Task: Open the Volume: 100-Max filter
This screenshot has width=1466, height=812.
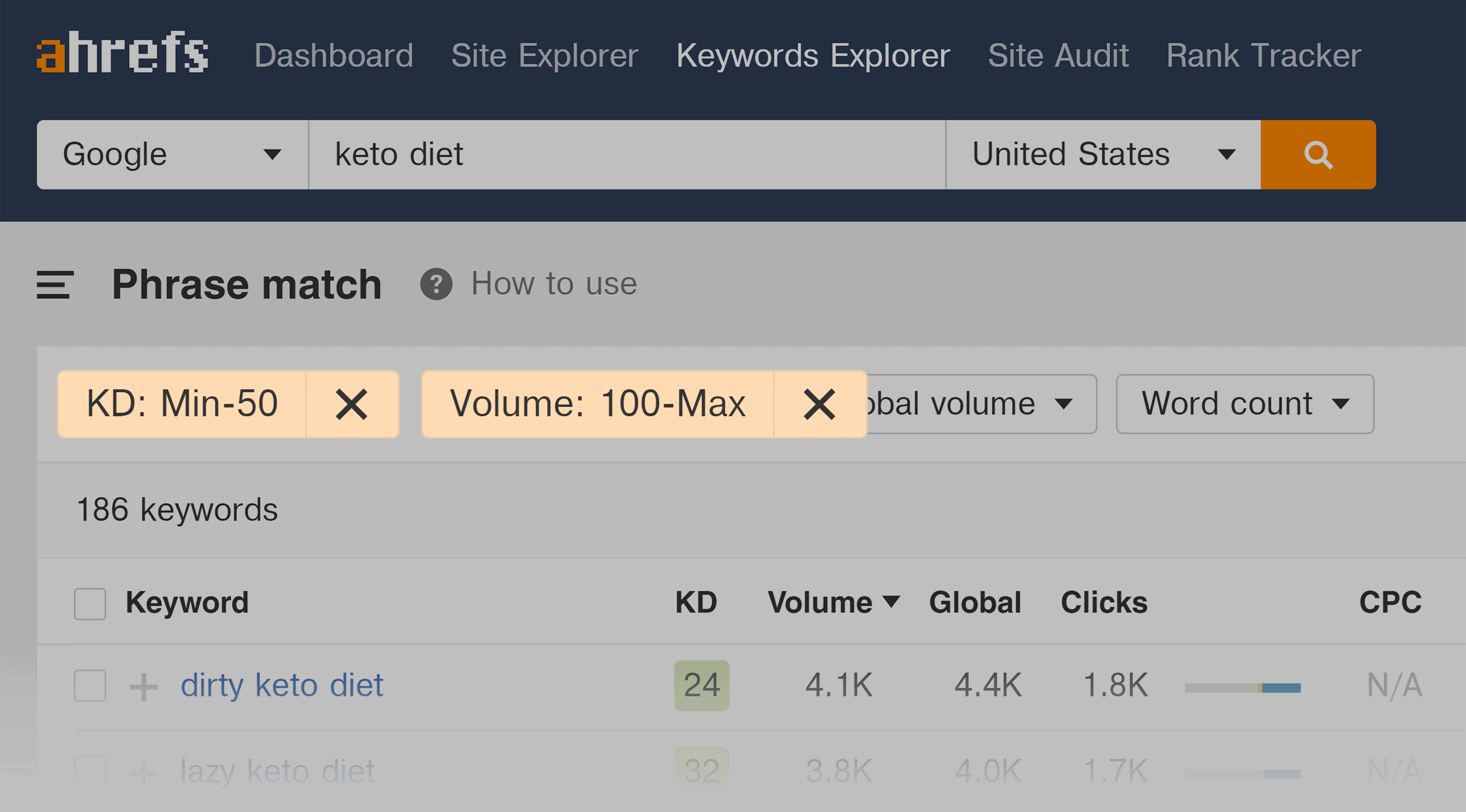Action: pyautogui.click(x=598, y=405)
